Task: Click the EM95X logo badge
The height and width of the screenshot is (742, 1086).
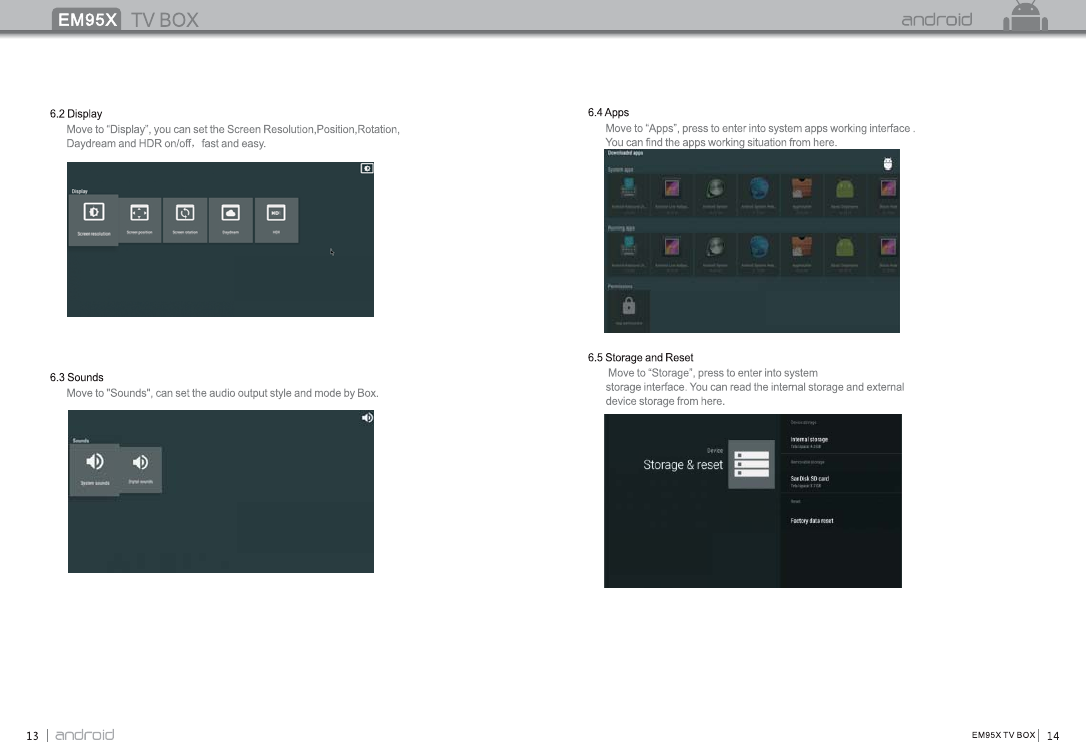Action: (x=87, y=19)
